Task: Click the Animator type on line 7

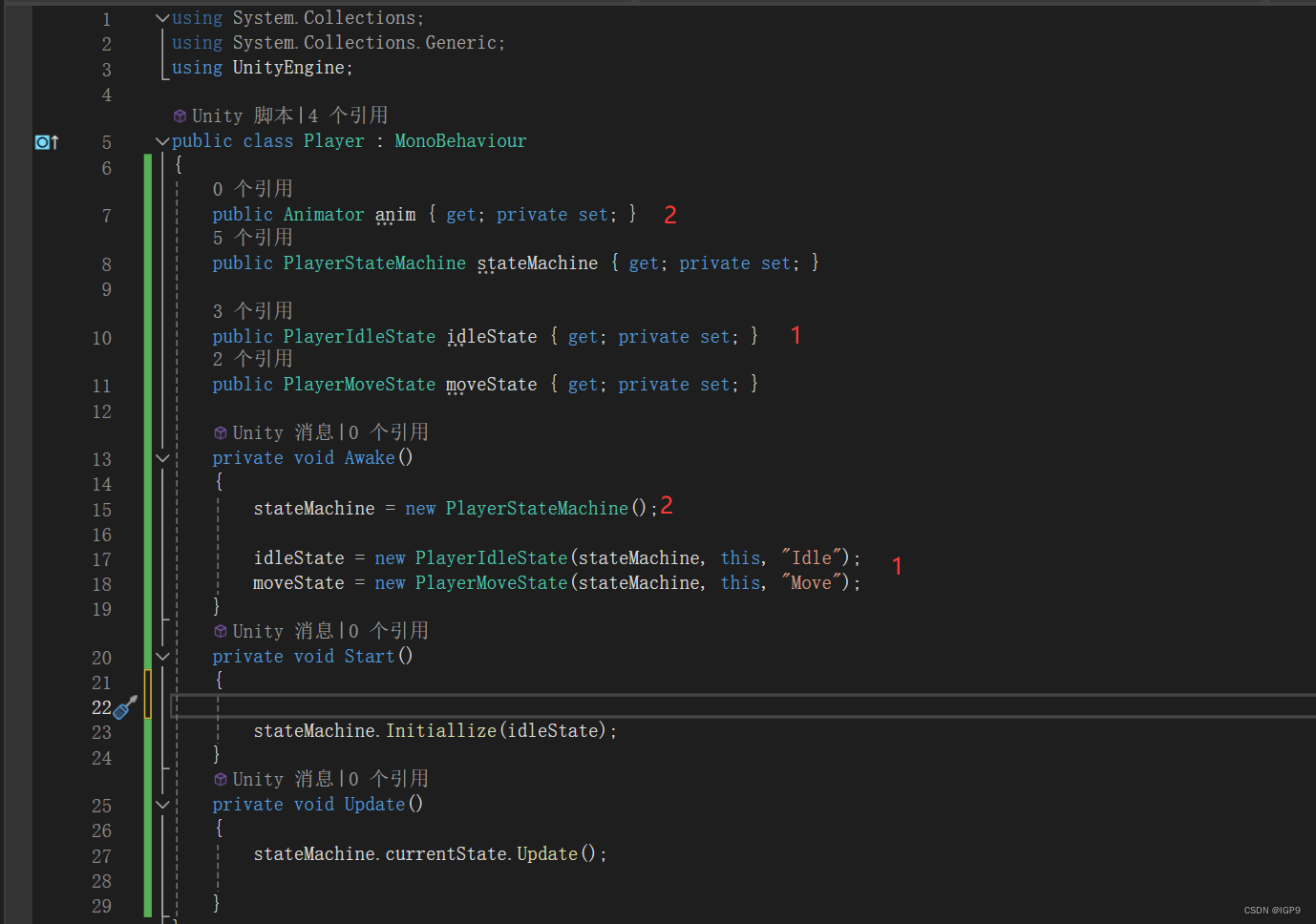Action: [324, 215]
